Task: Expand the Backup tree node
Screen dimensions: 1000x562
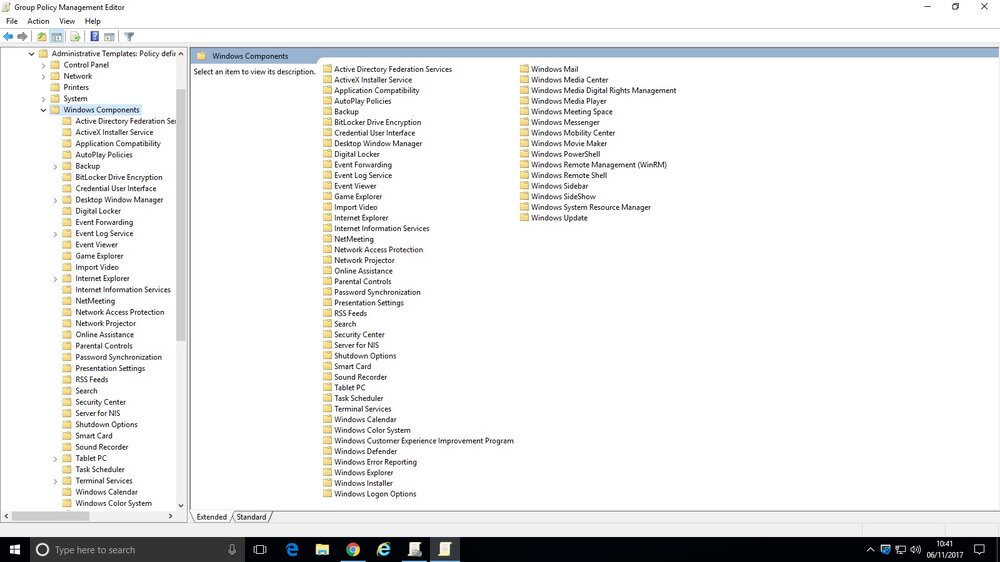Action: (x=55, y=166)
